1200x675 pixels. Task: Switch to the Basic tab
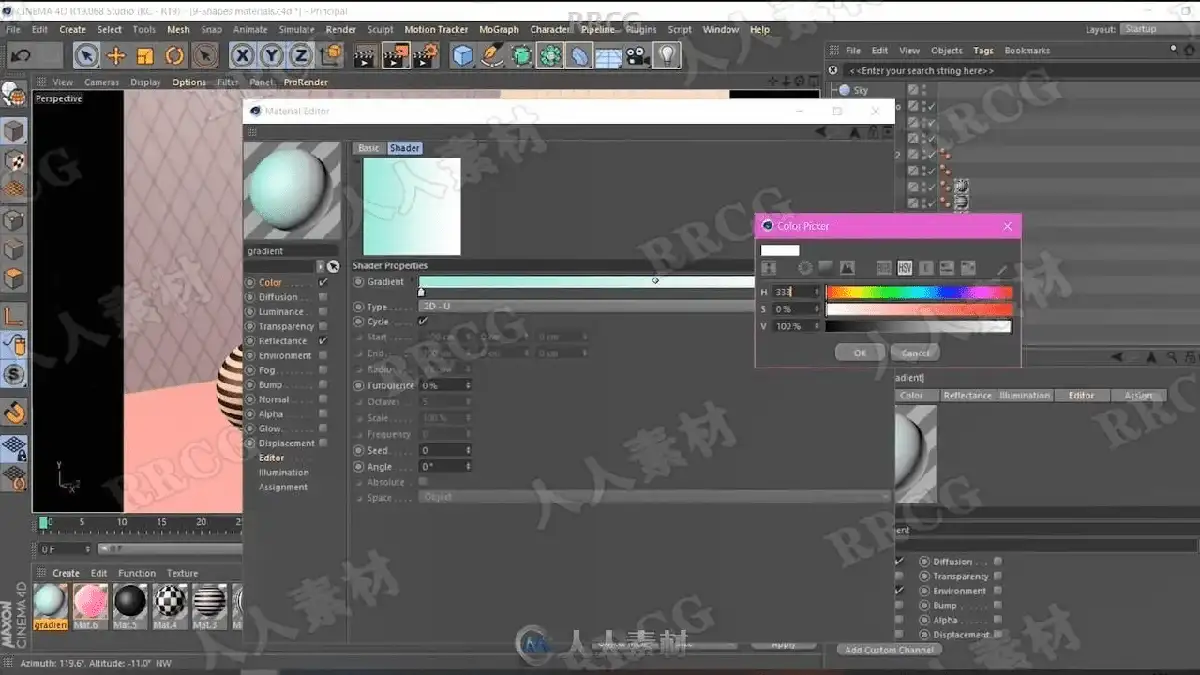369,148
